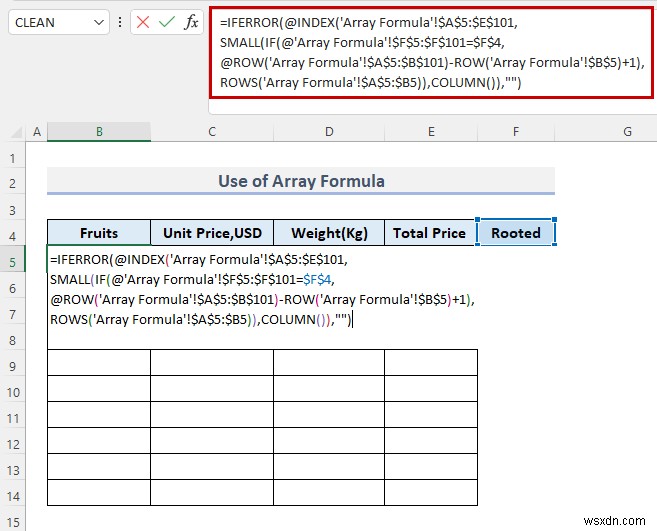Click empty cell E14 in the table

431,492
